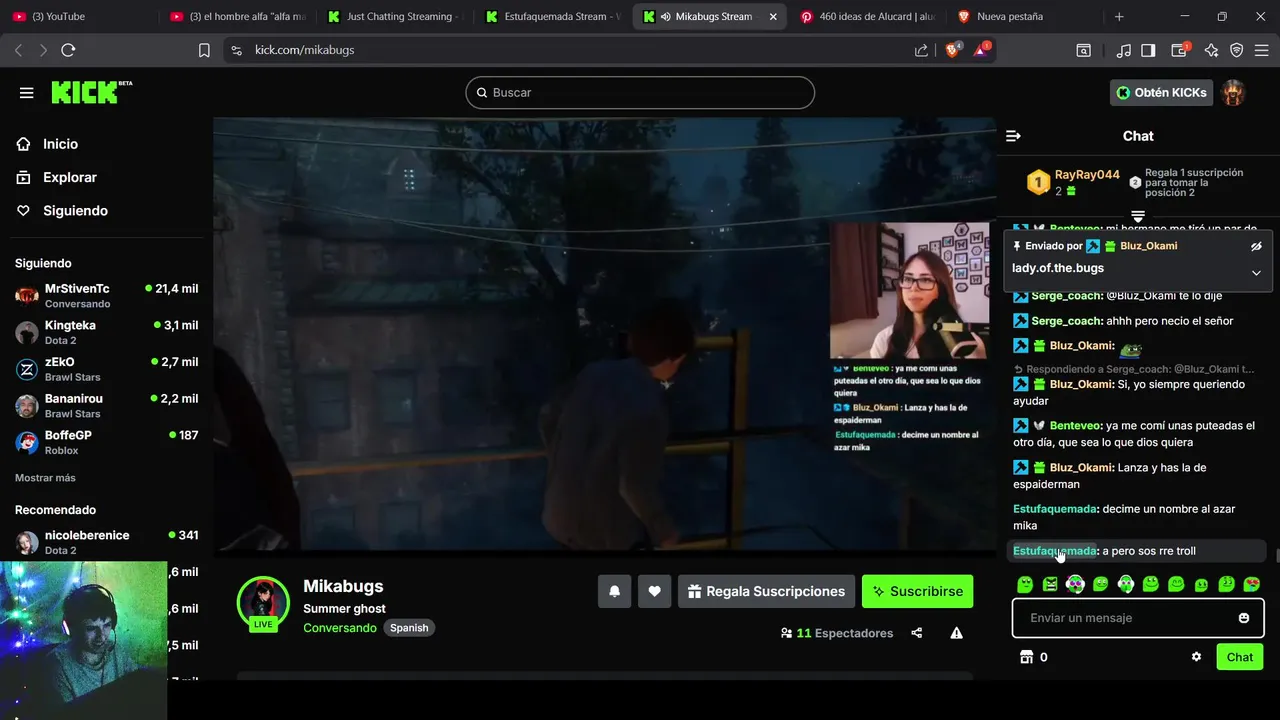Bookmark this page

(204, 50)
